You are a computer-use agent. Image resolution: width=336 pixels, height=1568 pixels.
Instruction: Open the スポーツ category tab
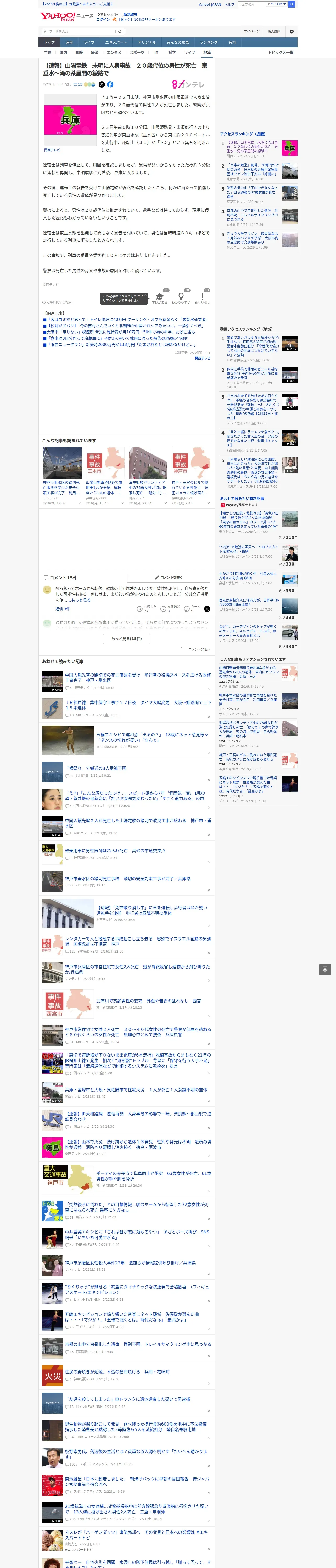click(x=137, y=52)
